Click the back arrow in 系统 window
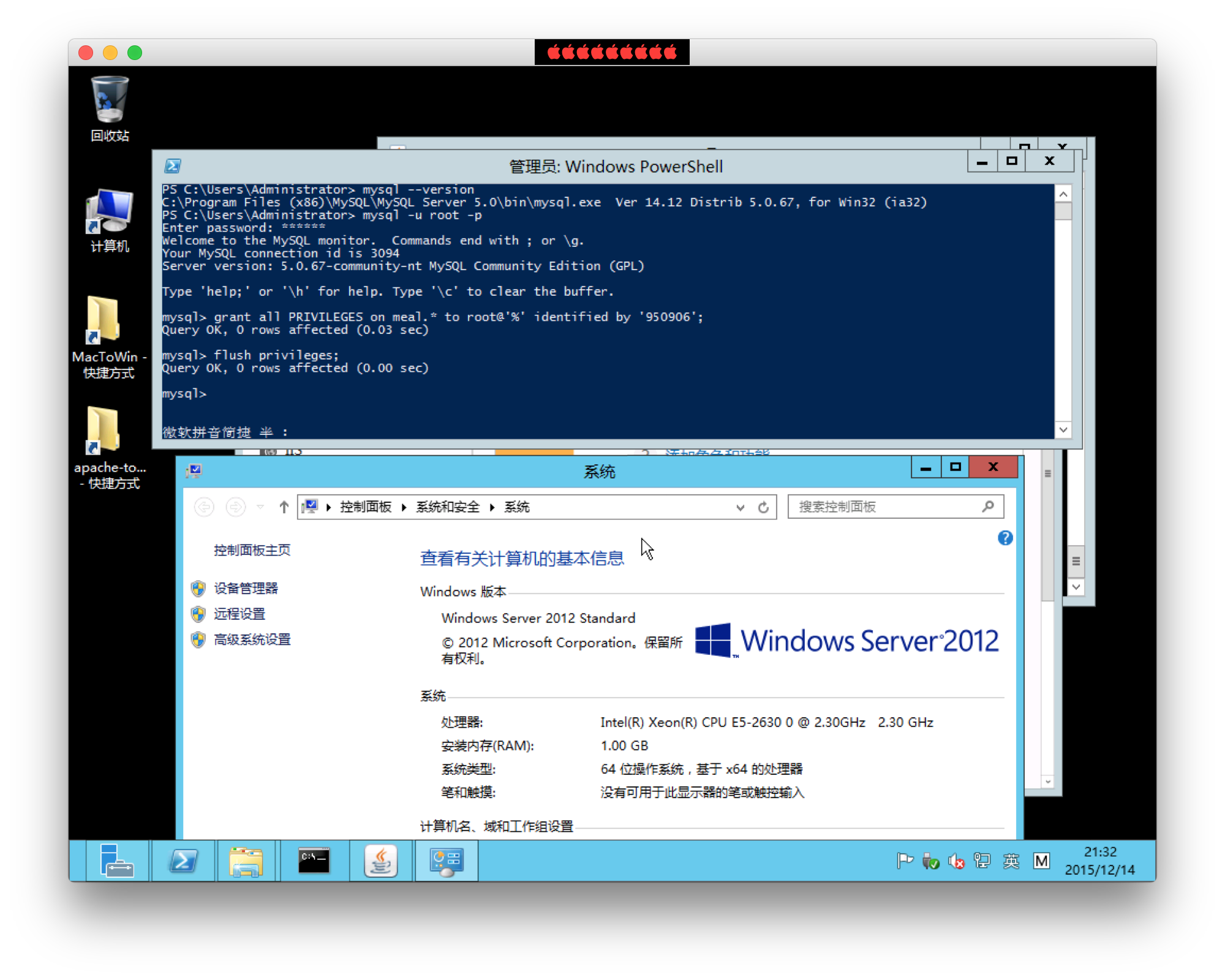Image resolution: width=1225 pixels, height=980 pixels. click(204, 507)
